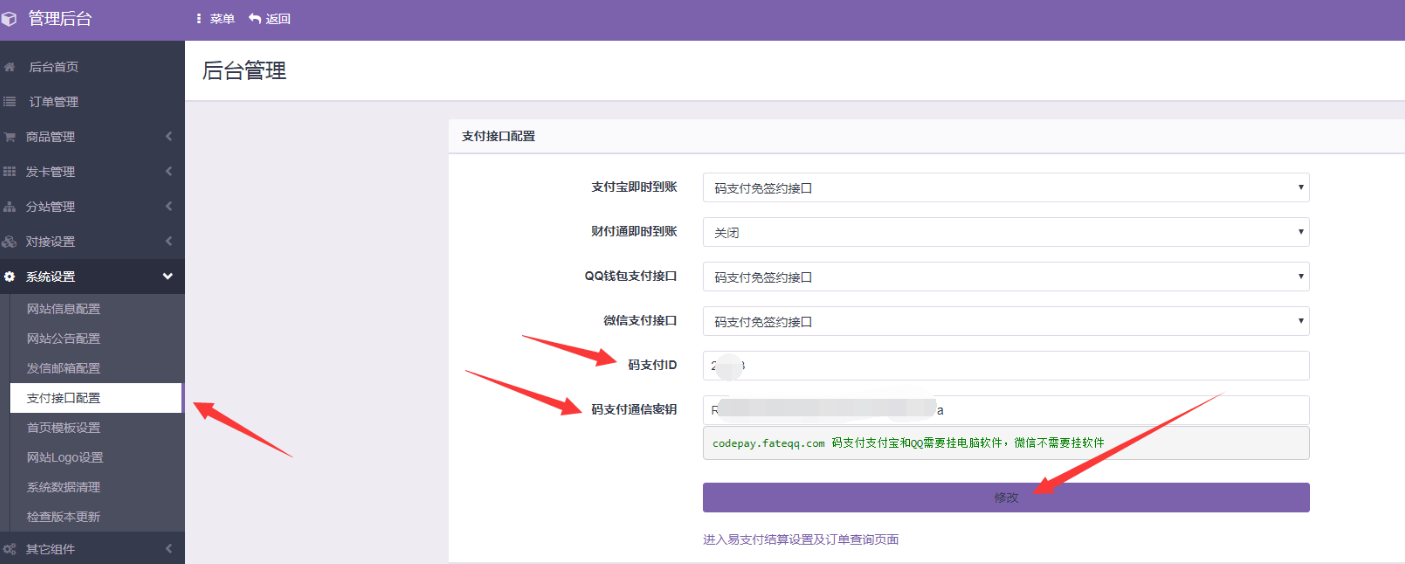Click the home icon beside 后台首页
The width and height of the screenshot is (1405, 564).
pyautogui.click(x=10, y=67)
